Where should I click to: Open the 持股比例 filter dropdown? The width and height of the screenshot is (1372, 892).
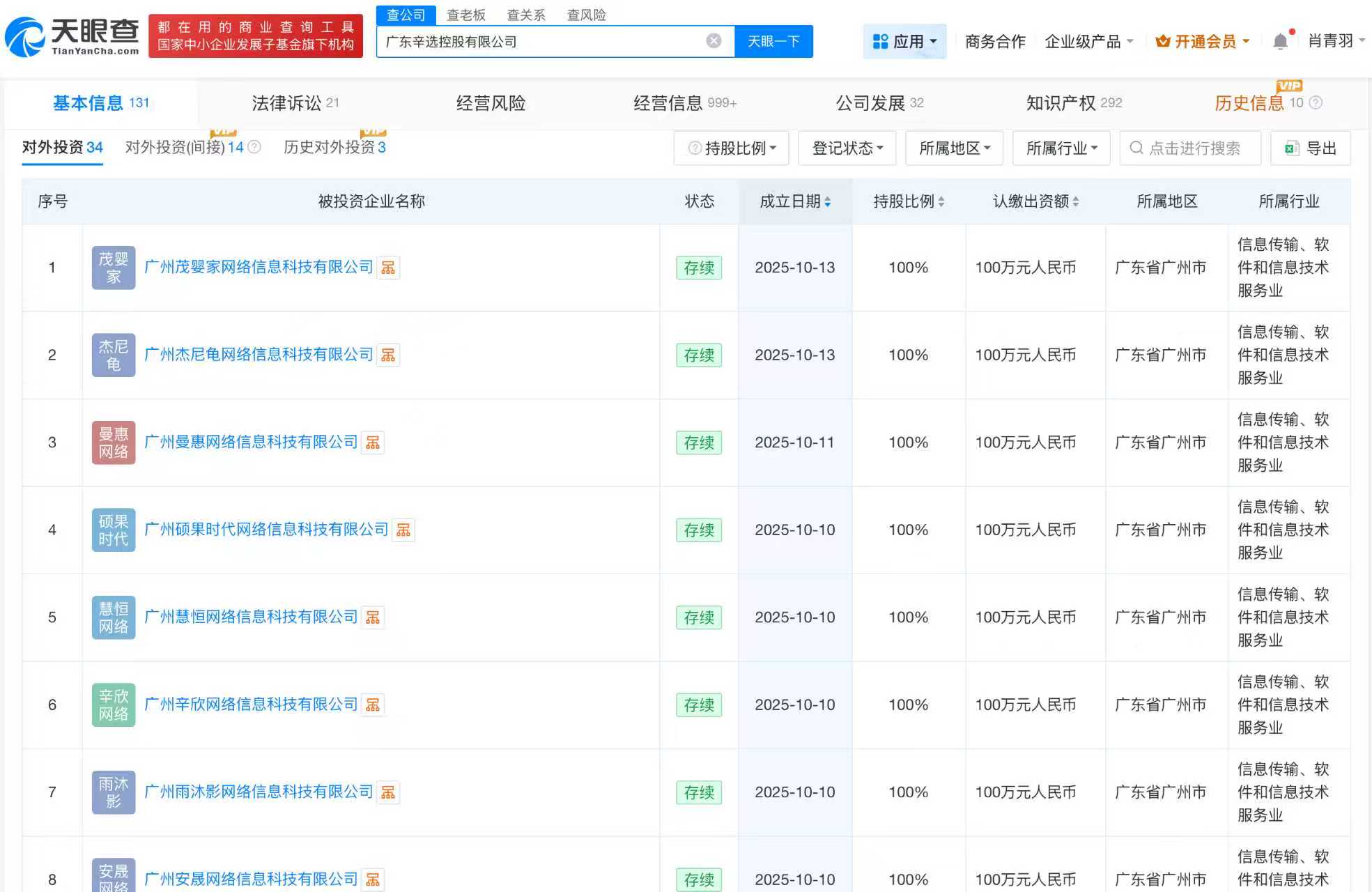[731, 148]
